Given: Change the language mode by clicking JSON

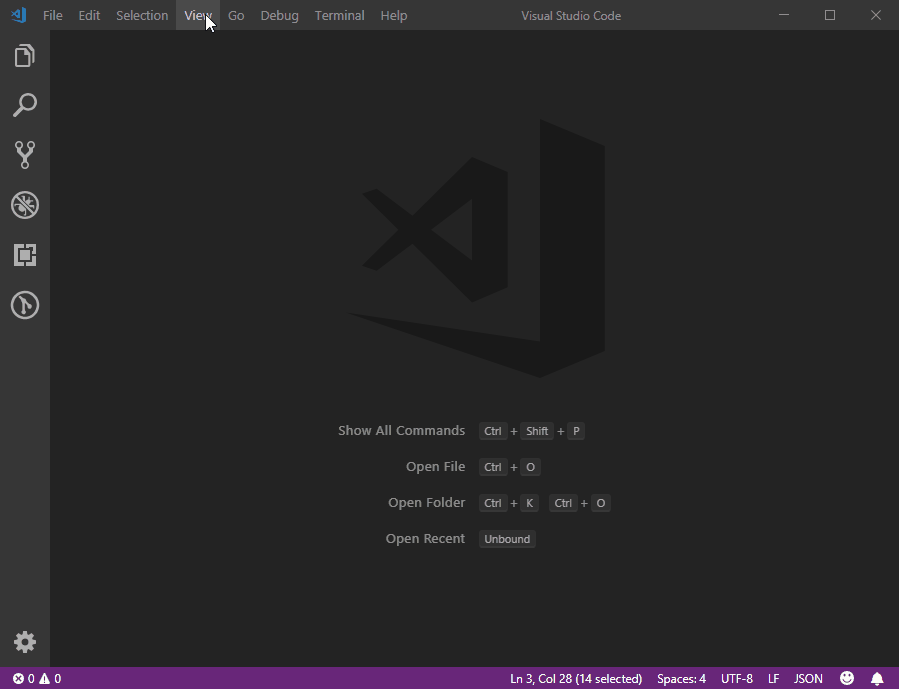Looking at the screenshot, I should (x=808, y=678).
